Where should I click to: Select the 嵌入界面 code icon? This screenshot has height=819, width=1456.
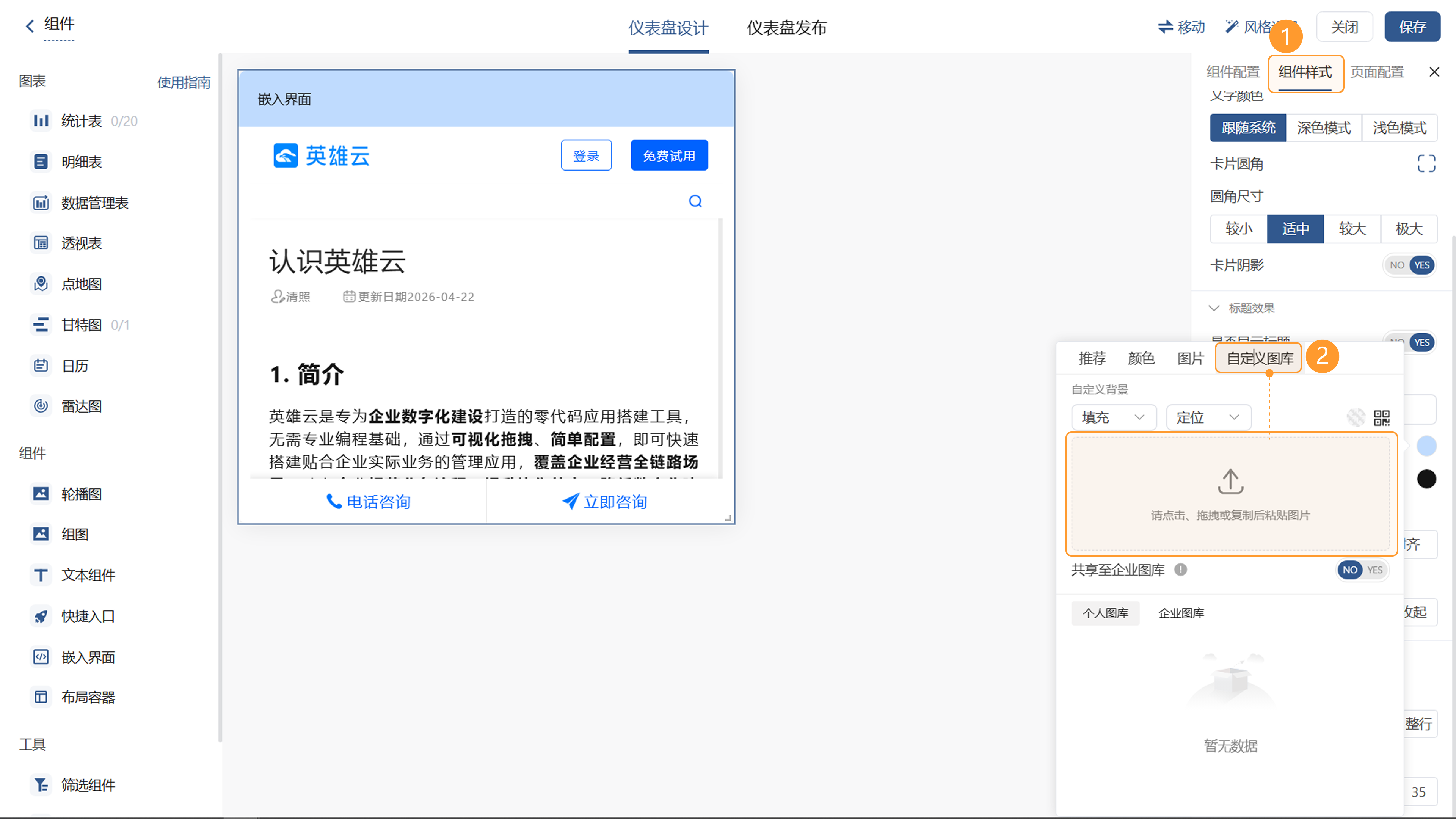click(41, 657)
